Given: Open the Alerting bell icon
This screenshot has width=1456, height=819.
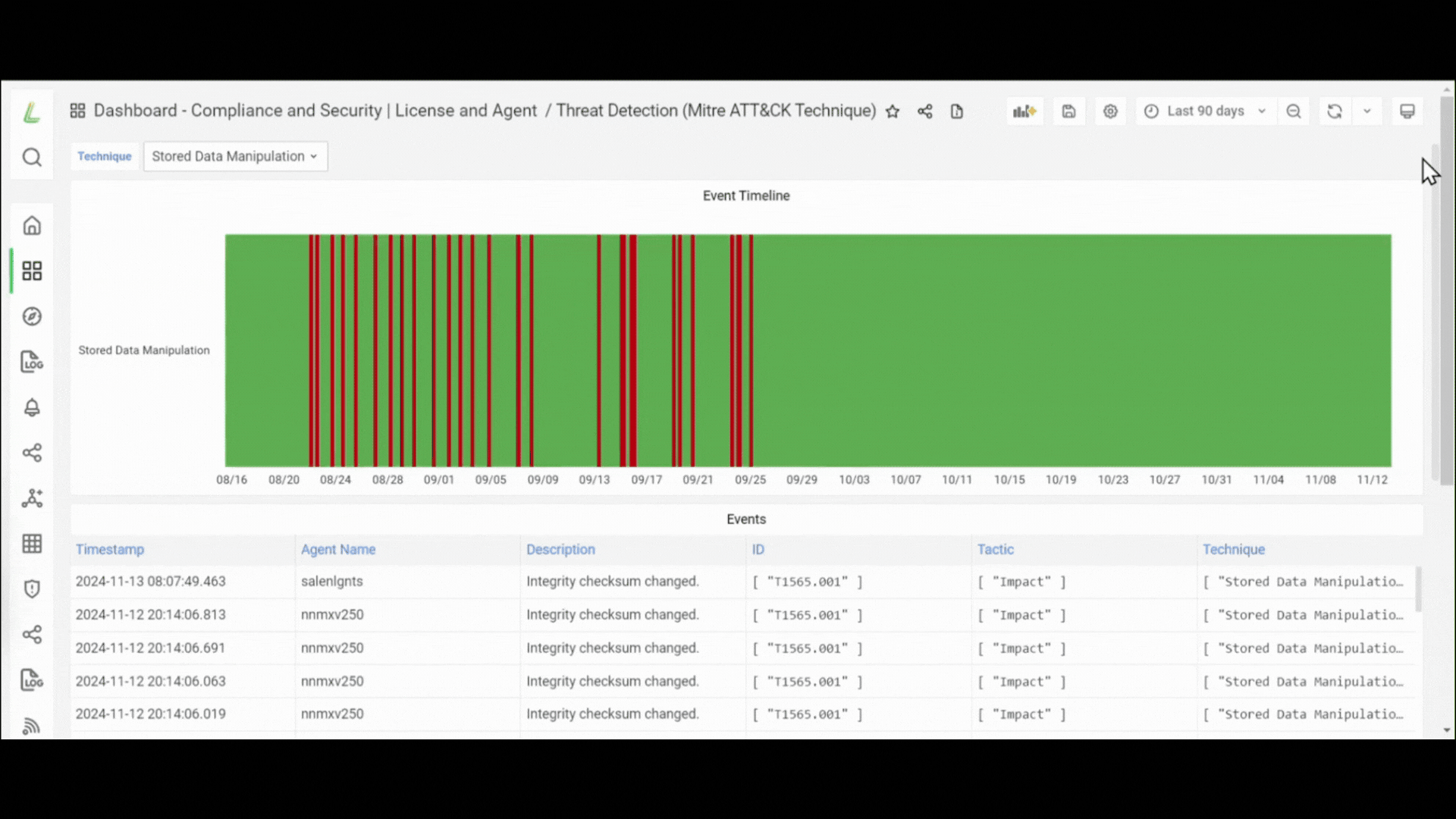Looking at the screenshot, I should point(32,407).
